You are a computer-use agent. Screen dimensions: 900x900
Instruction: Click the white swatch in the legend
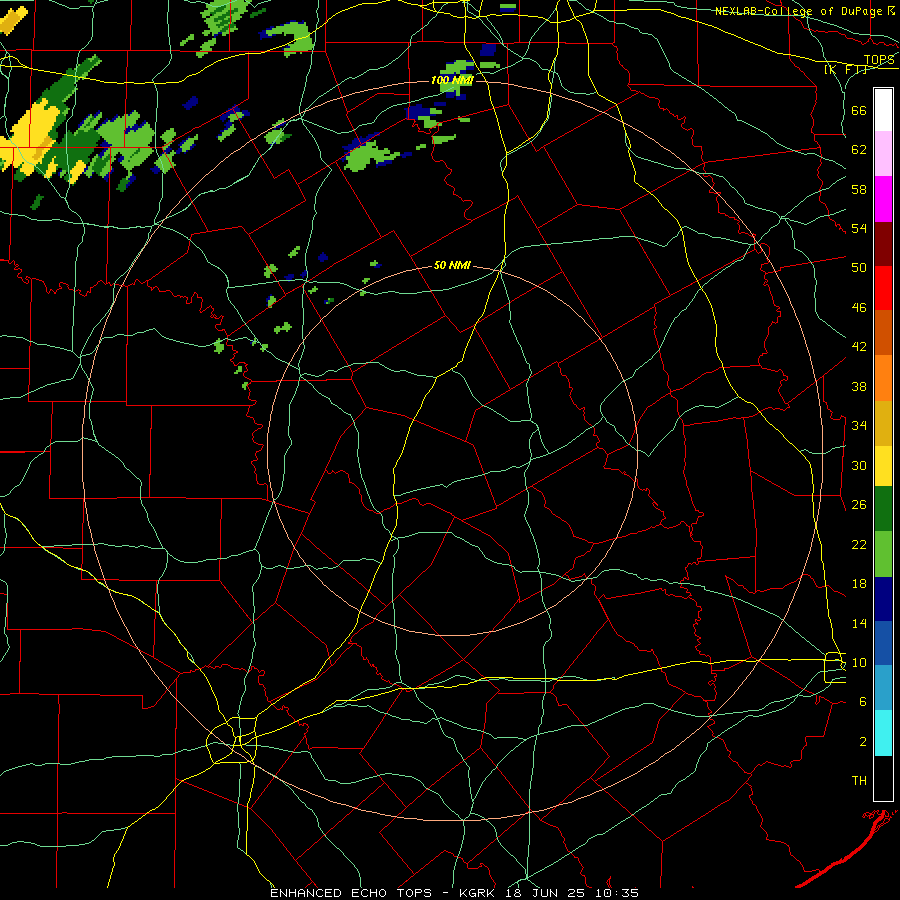tap(883, 110)
